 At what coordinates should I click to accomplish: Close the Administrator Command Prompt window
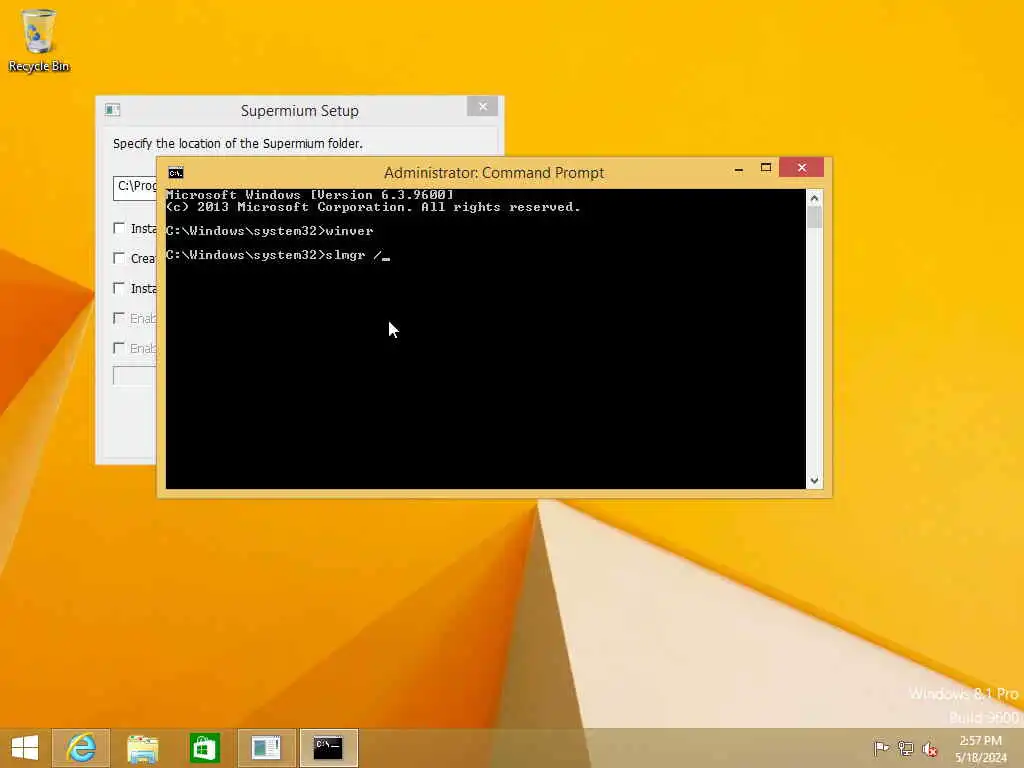(x=802, y=168)
